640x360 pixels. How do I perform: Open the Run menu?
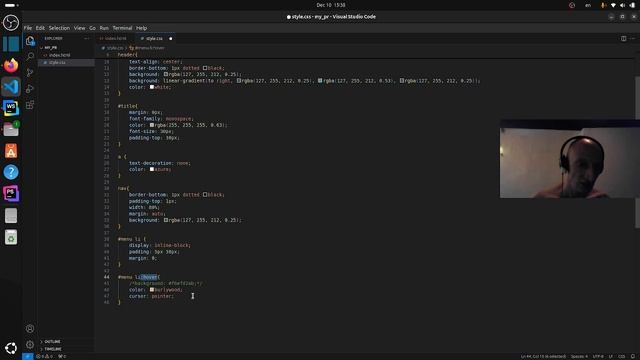(104, 28)
